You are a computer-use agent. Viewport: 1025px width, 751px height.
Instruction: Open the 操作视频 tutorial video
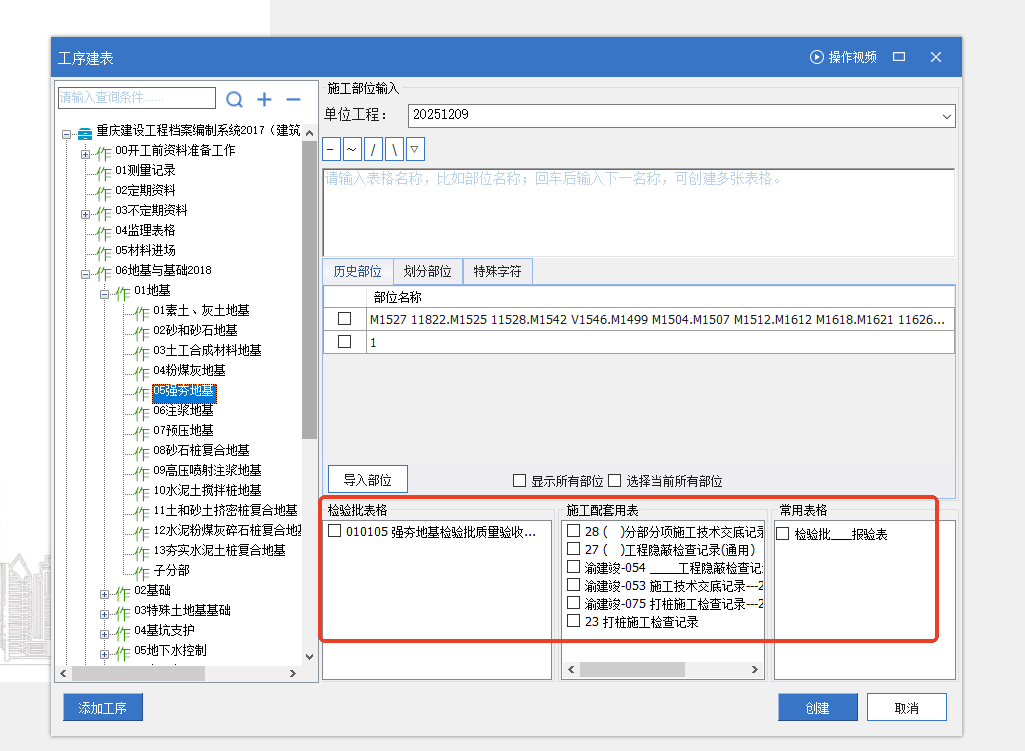[843, 58]
